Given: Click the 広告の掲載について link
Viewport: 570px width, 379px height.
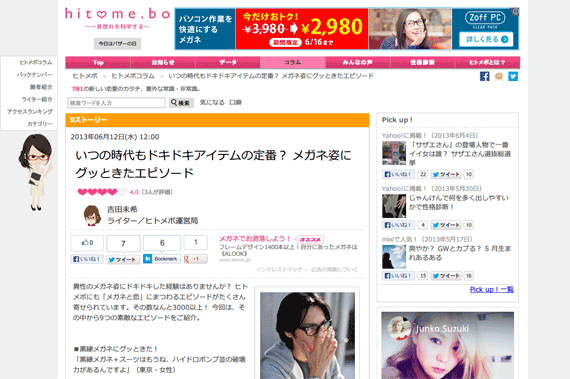Looking at the screenshot, I should pyautogui.click(x=334, y=269).
